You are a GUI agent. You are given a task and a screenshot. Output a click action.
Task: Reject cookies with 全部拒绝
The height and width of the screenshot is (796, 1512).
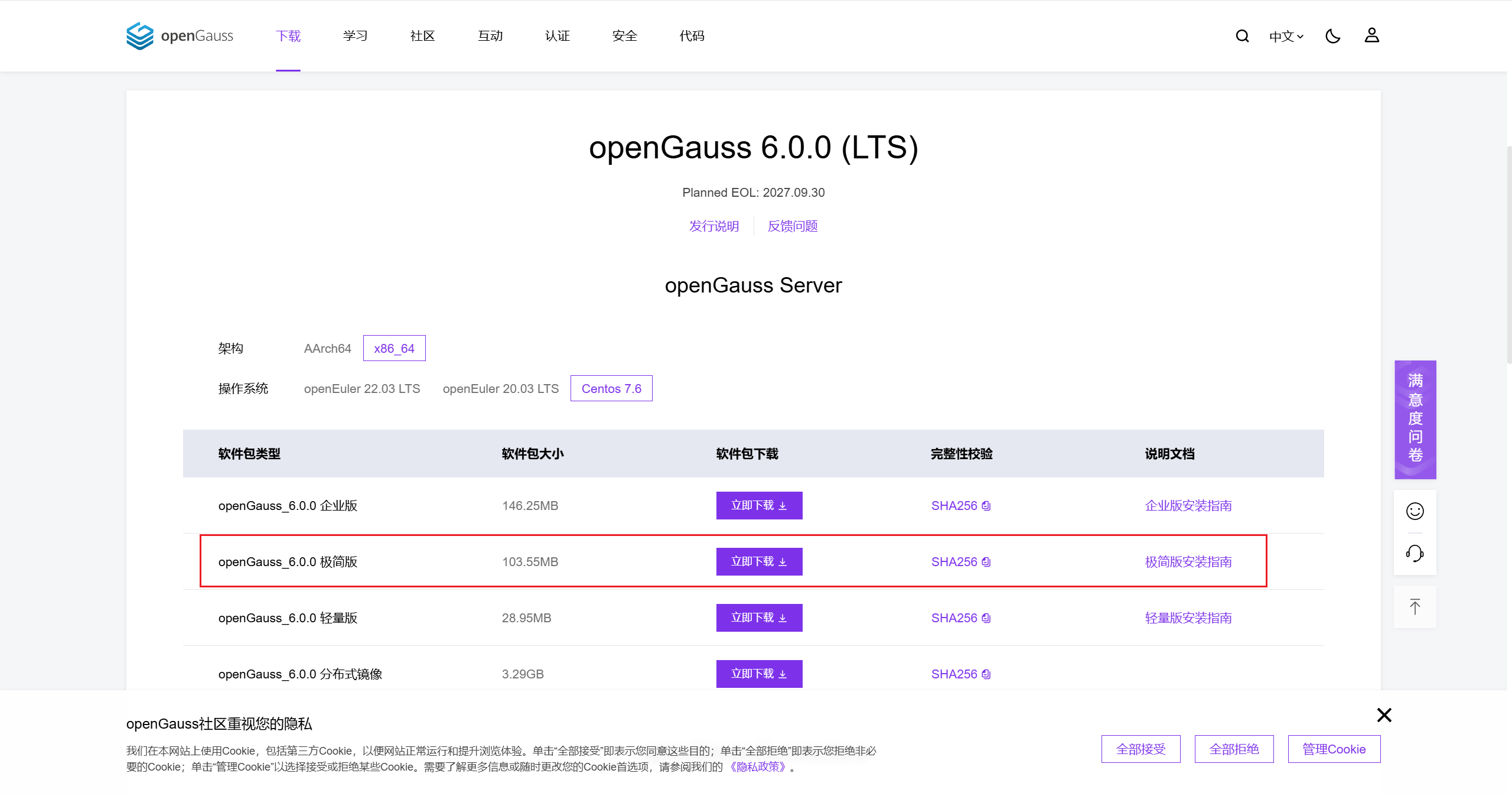1234,749
